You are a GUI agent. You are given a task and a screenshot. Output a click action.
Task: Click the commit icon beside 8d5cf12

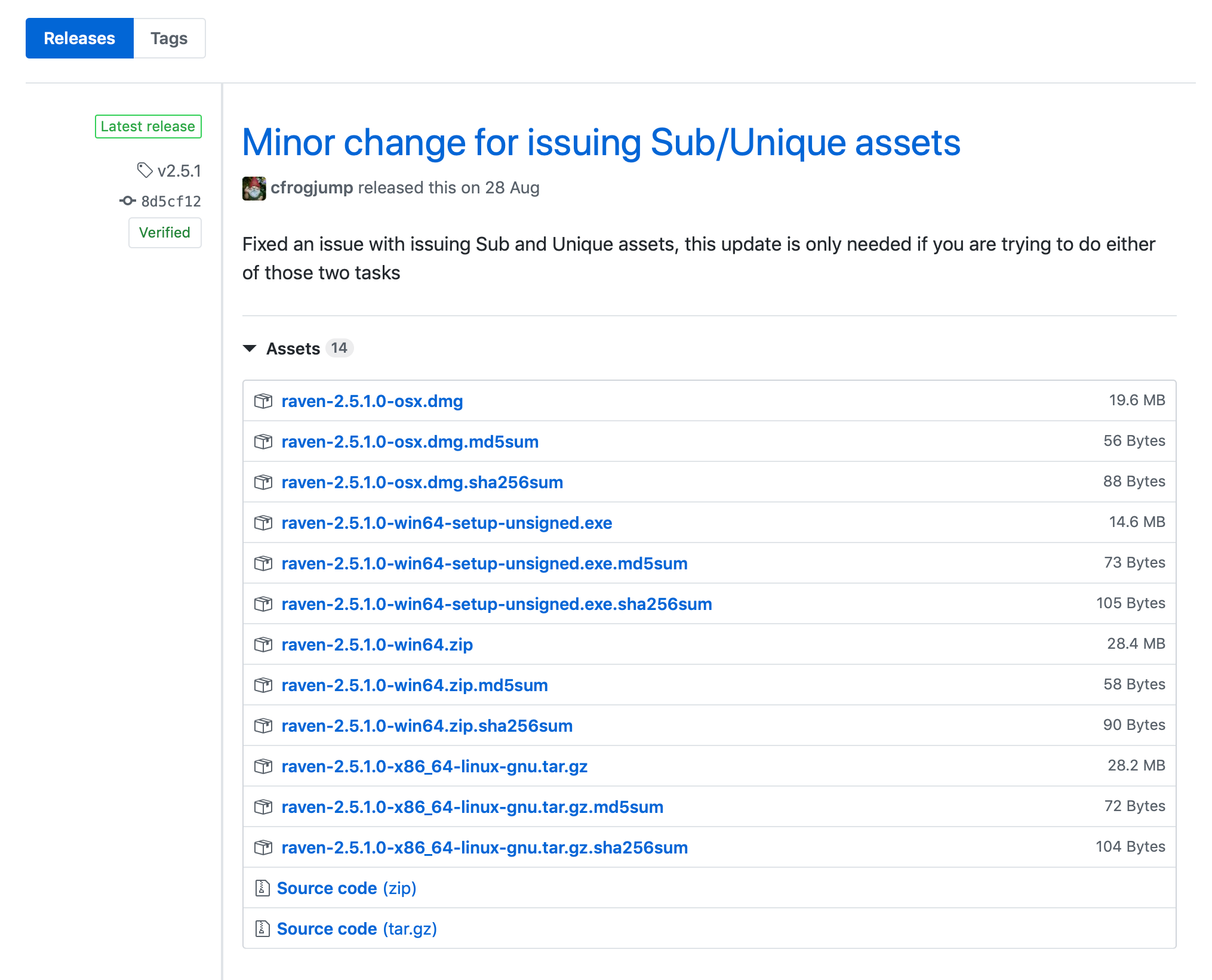coord(127,201)
